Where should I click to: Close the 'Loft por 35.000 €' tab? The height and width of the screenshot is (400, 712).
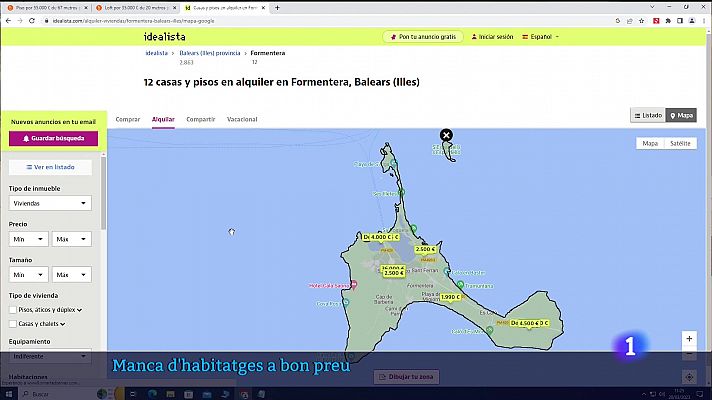(175, 8)
